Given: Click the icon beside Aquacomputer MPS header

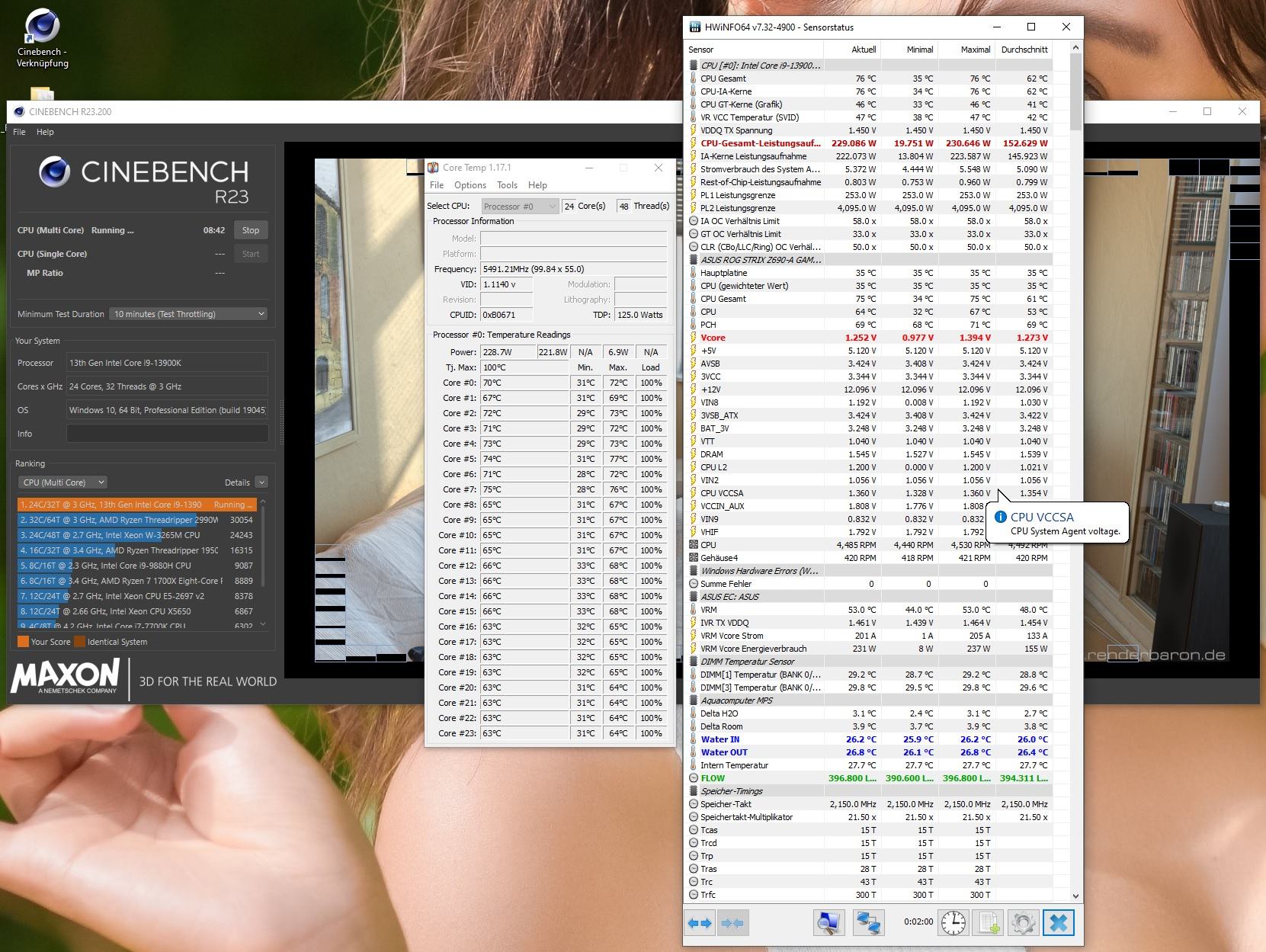Looking at the screenshot, I should [x=694, y=700].
